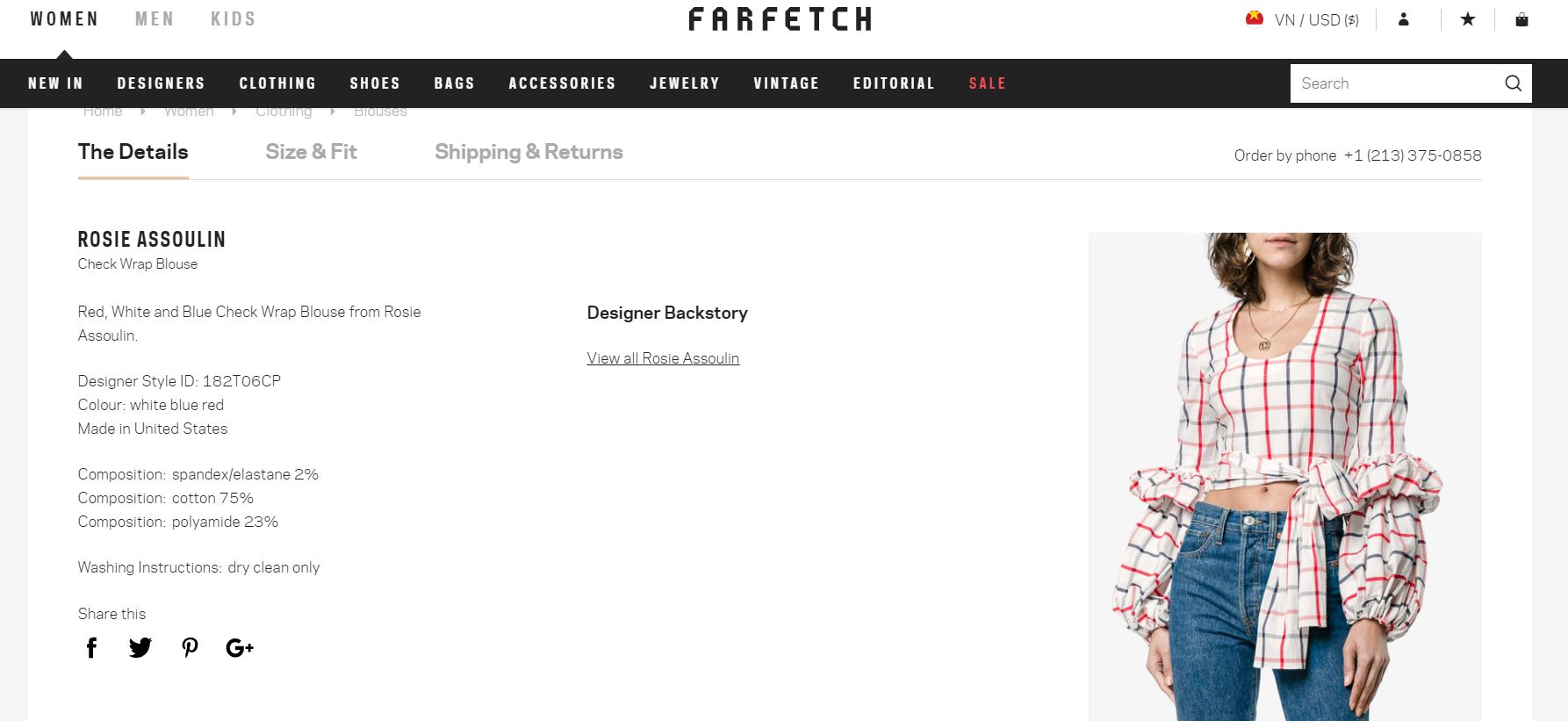1568x721 pixels.
Task: Select The Details tab
Action: pyautogui.click(x=133, y=152)
